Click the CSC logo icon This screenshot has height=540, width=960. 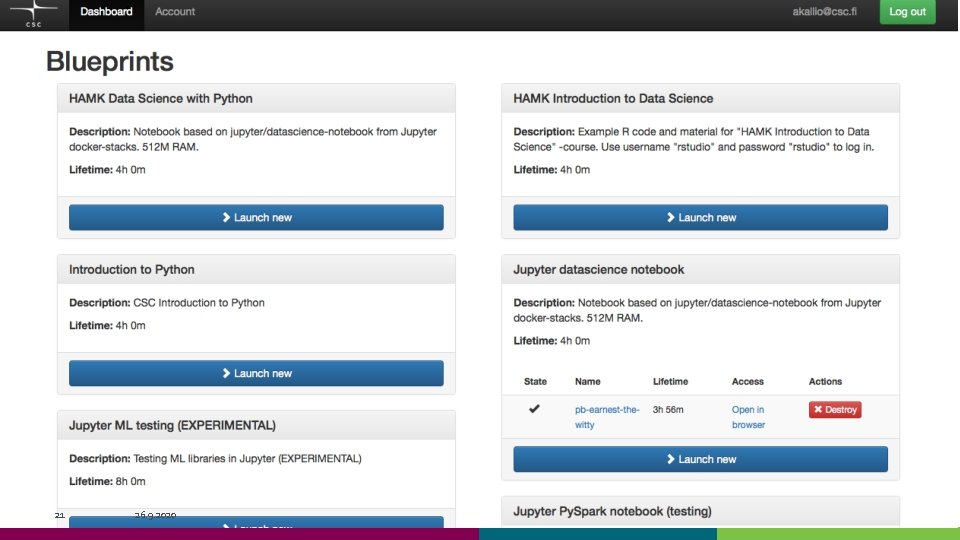[34, 14]
